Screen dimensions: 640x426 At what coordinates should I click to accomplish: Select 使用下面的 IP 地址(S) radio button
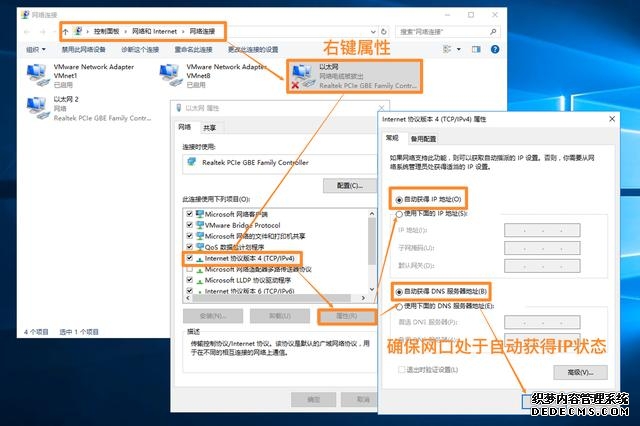click(x=399, y=214)
